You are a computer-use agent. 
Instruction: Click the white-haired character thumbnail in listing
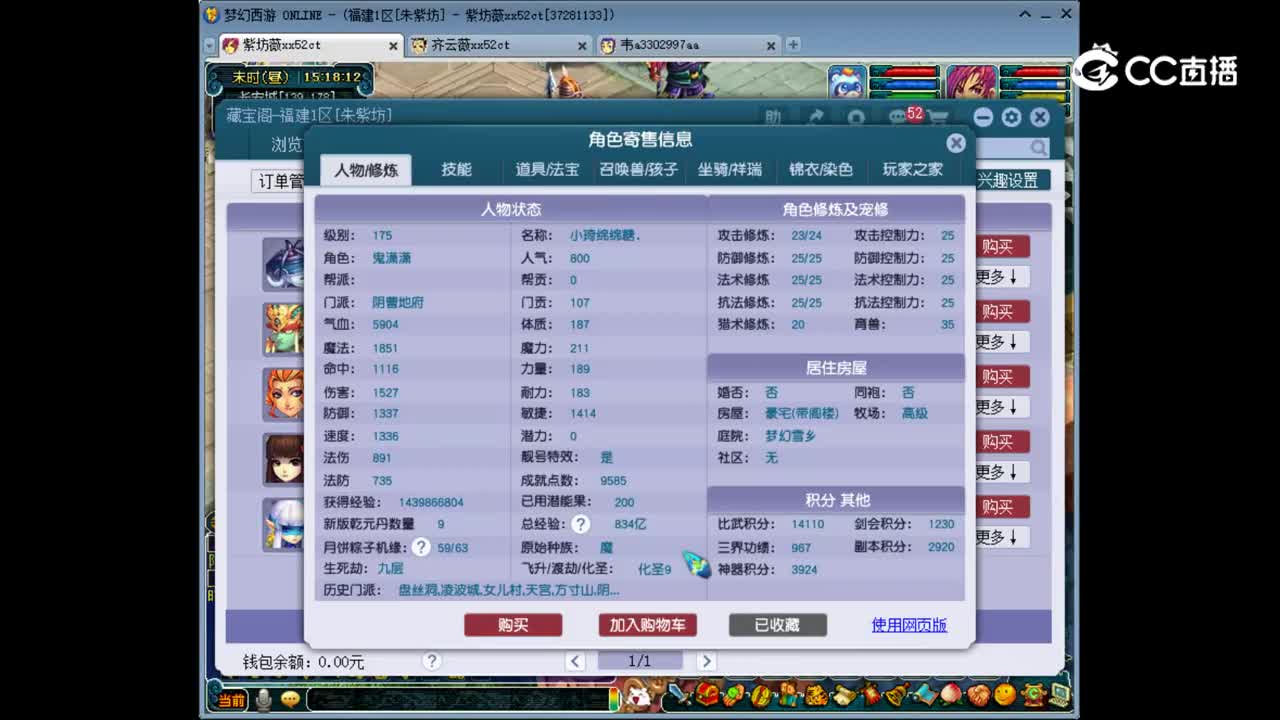pos(283,524)
